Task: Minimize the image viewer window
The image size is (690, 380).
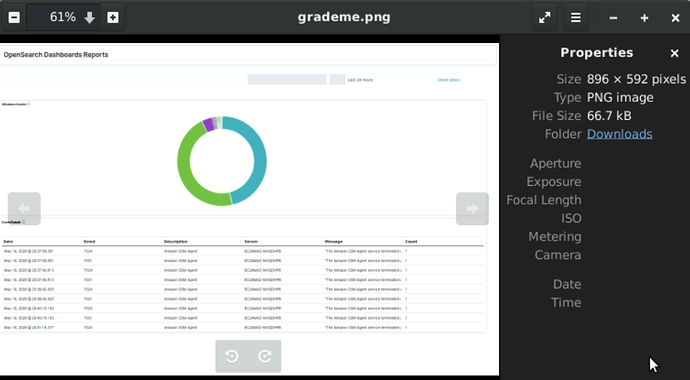Action: [x=613, y=18]
